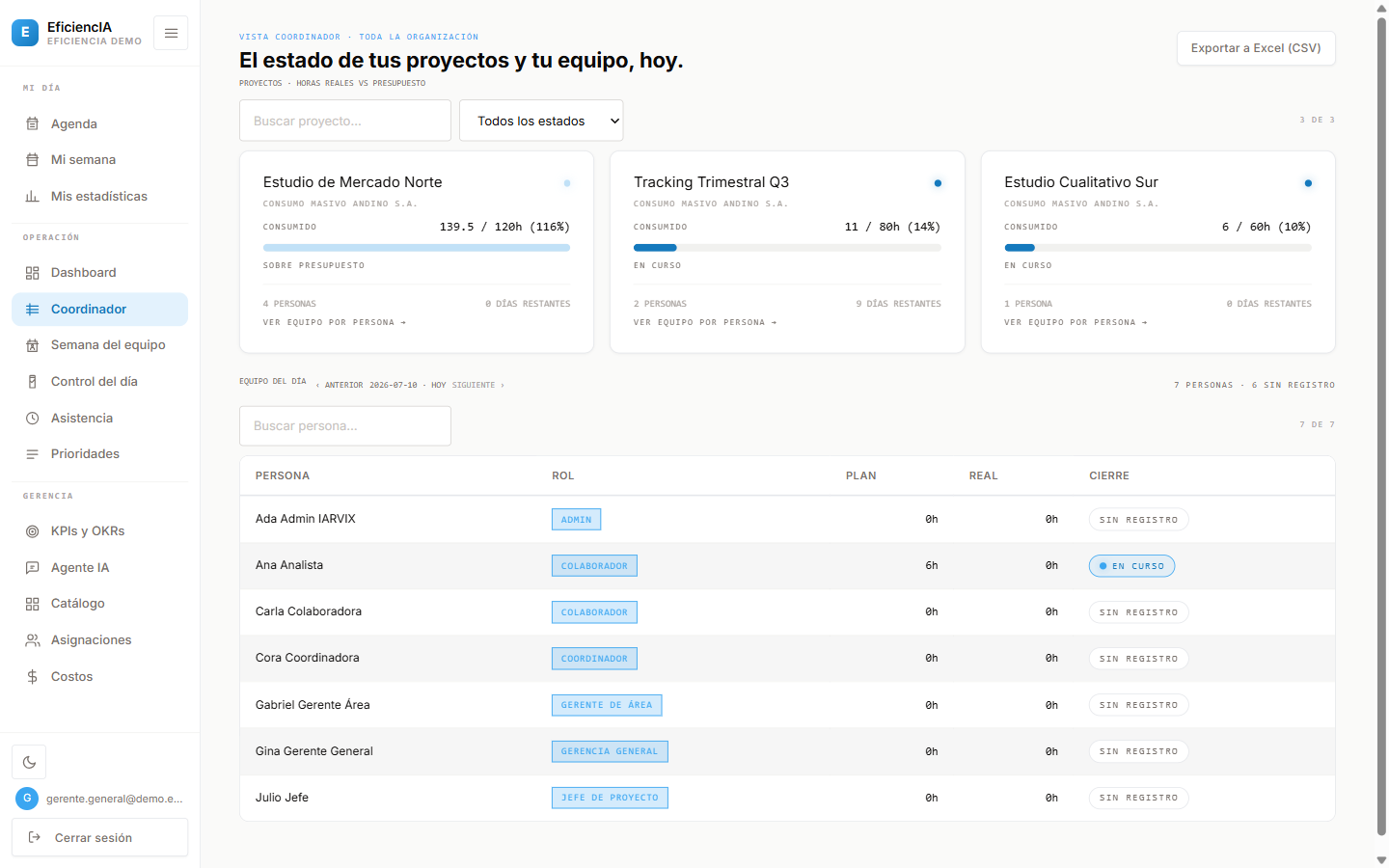
Task: Click the Dashboard grid icon
Action: 32,273
